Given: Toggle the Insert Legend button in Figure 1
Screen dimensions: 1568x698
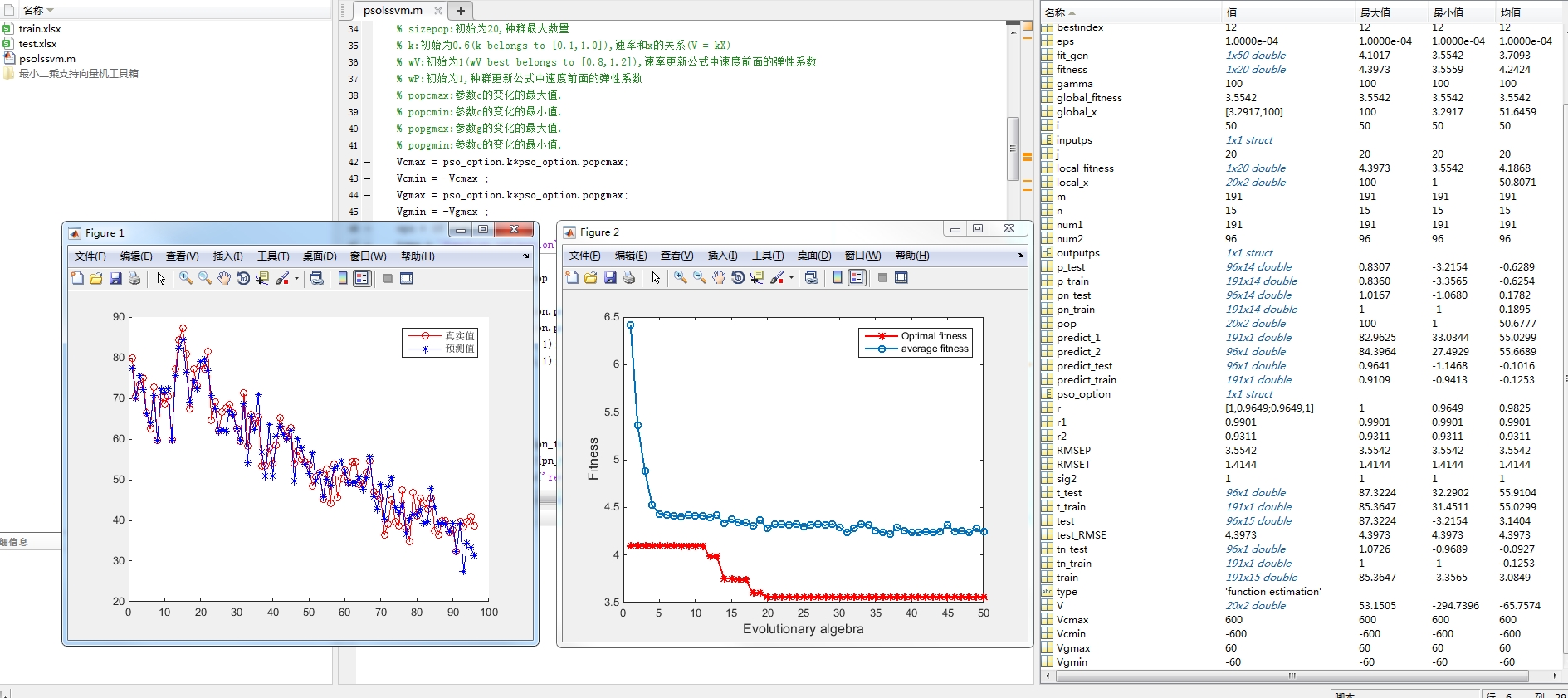Looking at the screenshot, I should (x=362, y=279).
